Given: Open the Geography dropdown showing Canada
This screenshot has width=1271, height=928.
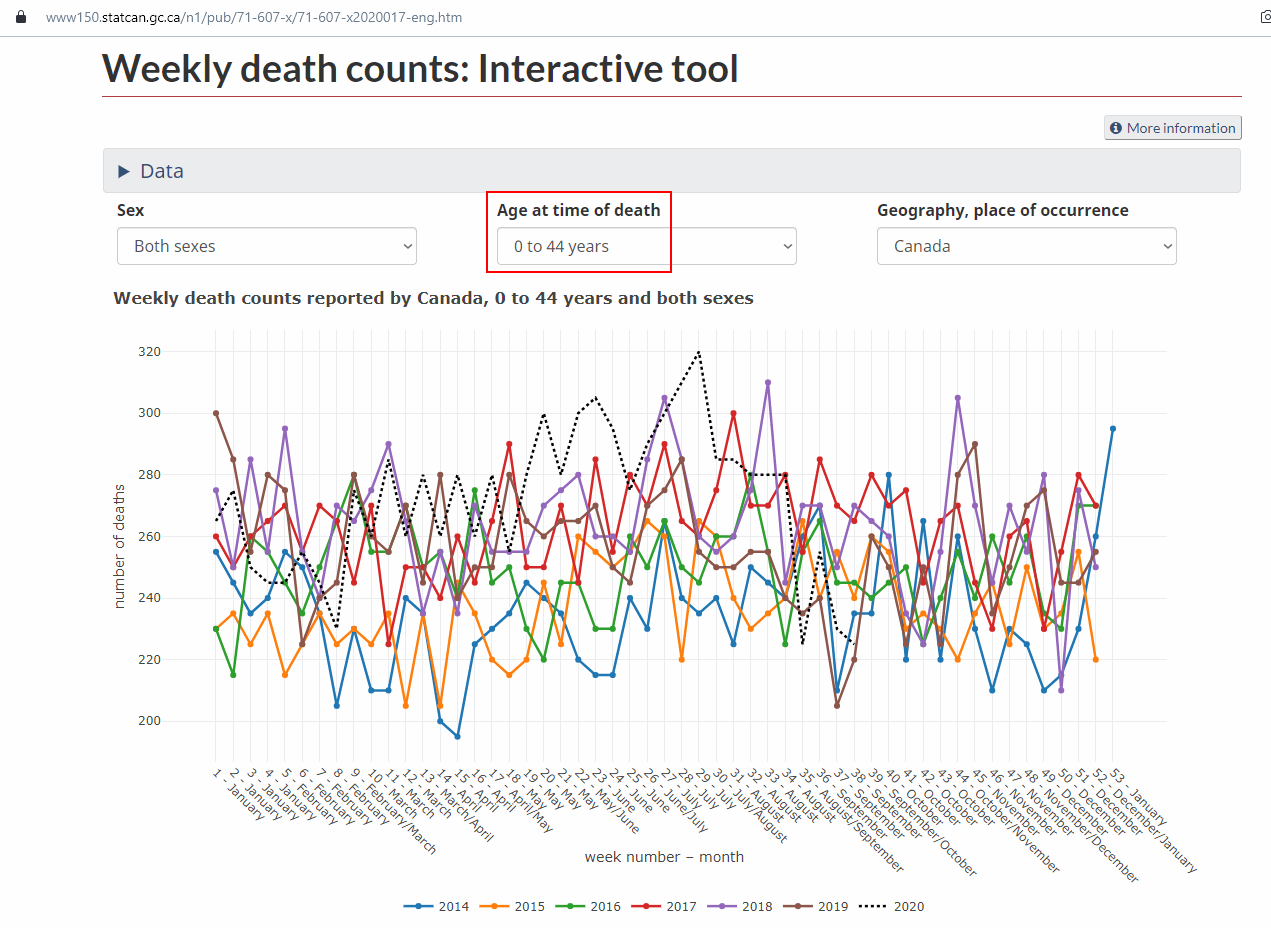Looking at the screenshot, I should [1027, 246].
